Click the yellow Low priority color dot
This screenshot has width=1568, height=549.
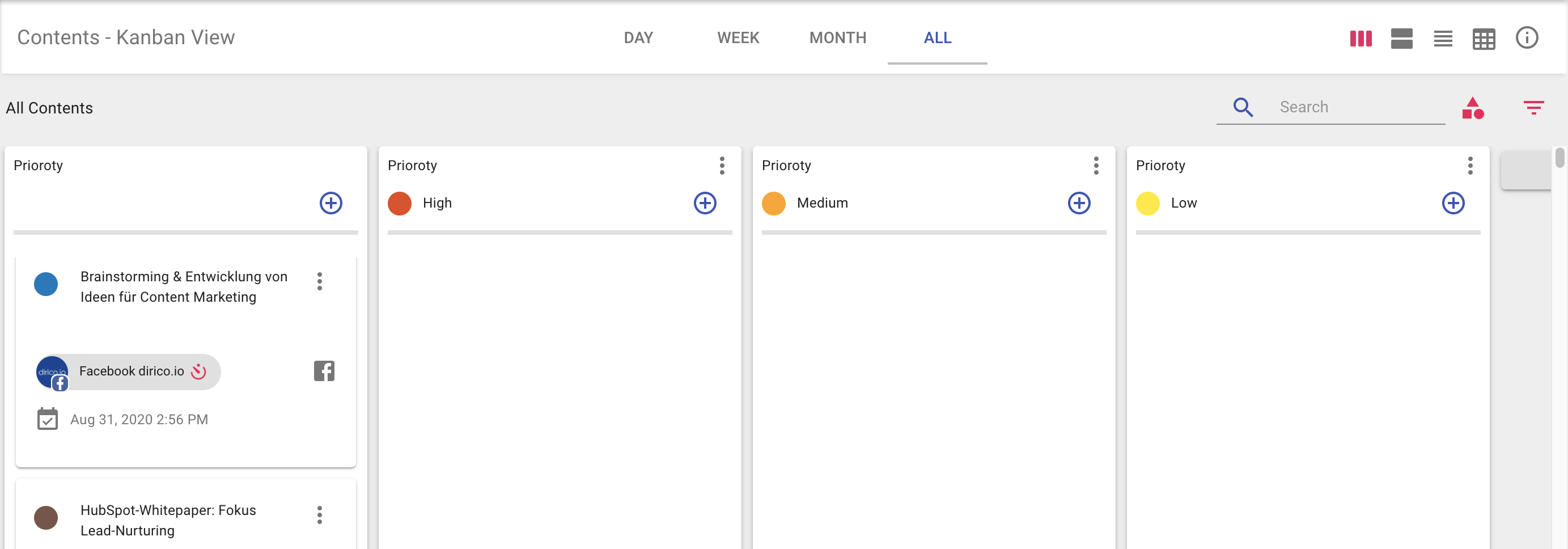1147,203
